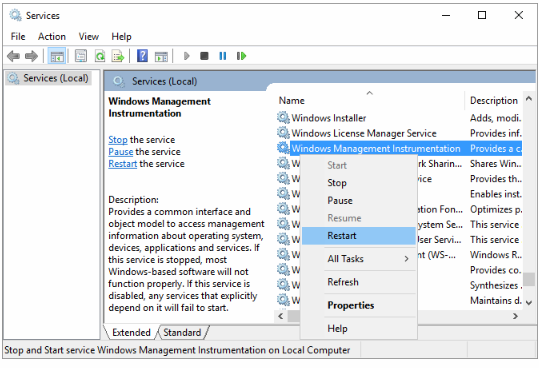Viewport: 539px width, 368px height.
Task: Click the Export List toolbar icon
Action: pos(118,56)
